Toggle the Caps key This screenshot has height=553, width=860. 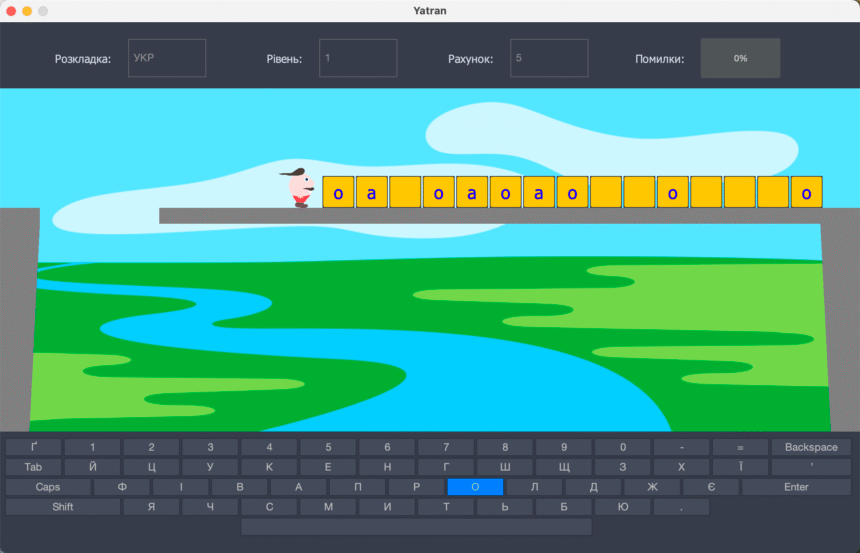coord(48,487)
